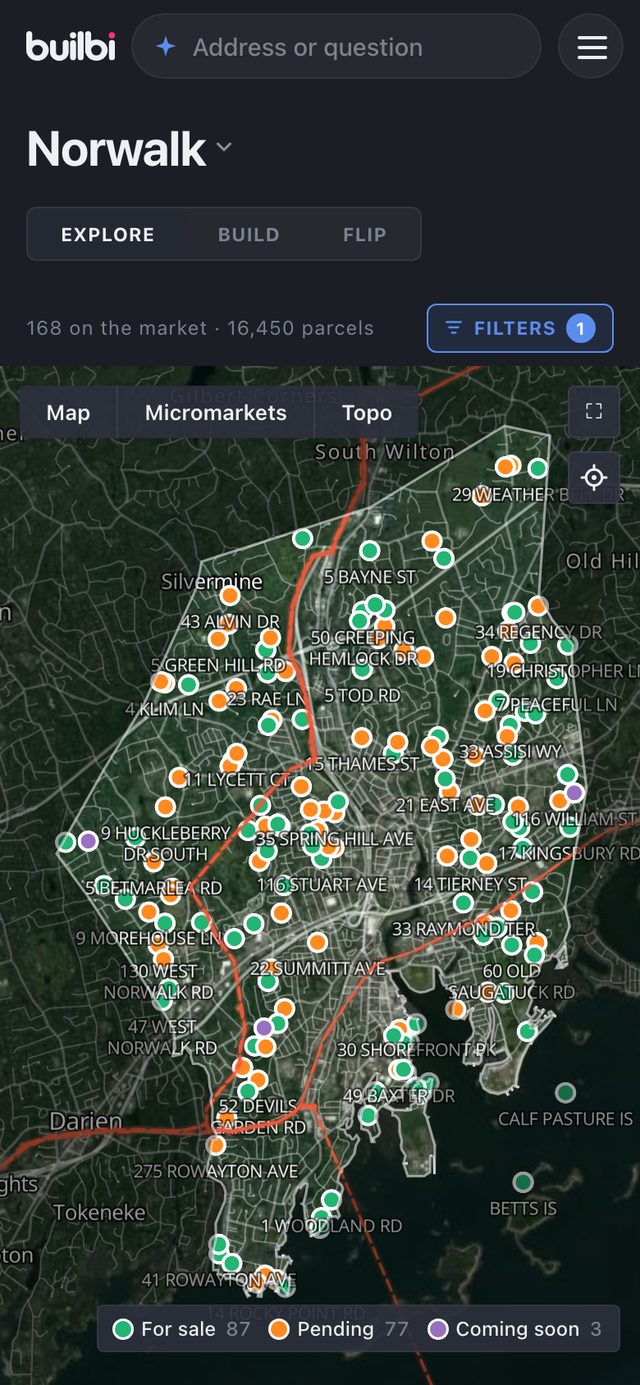The height and width of the screenshot is (1385, 640).
Task: Enter fullscreen map view
Action: click(x=594, y=412)
